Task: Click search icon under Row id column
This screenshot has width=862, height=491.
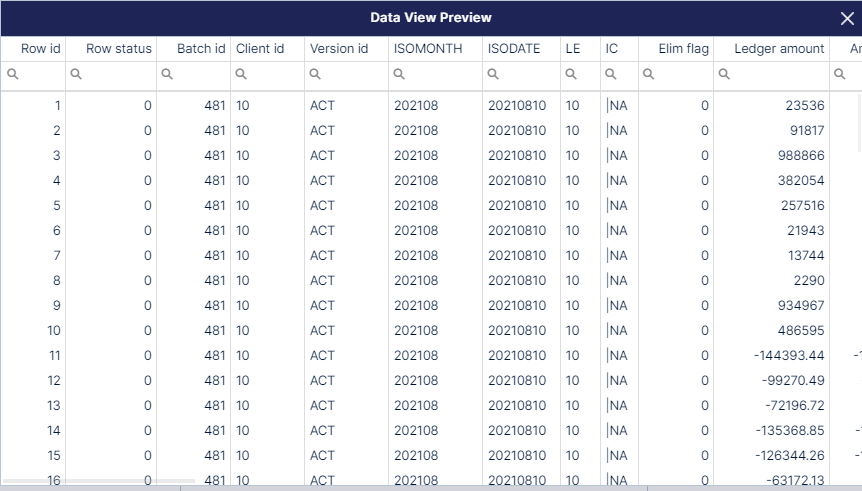Action: point(13,74)
